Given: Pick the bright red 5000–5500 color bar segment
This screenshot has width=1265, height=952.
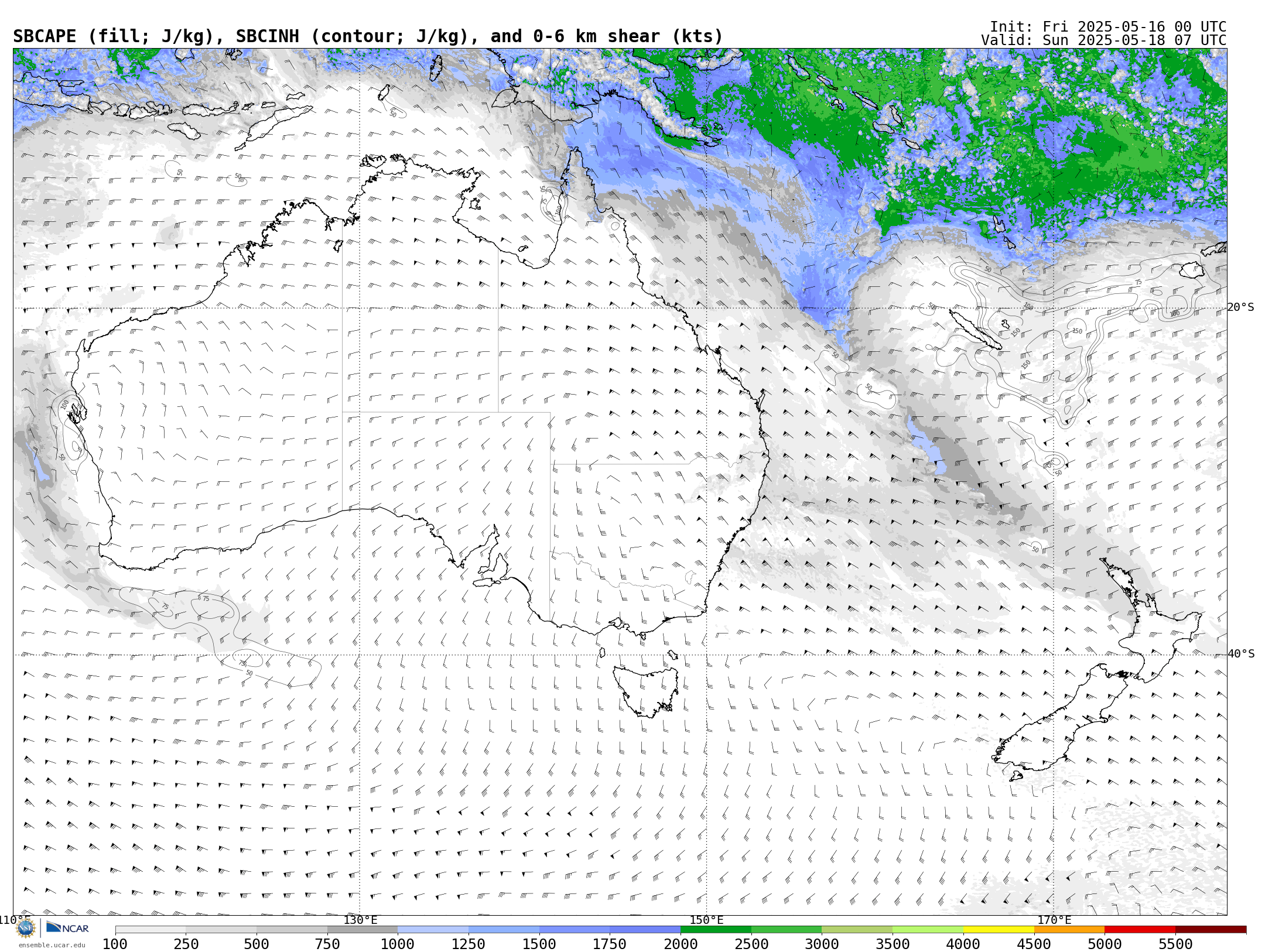Looking at the screenshot, I should pyautogui.click(x=1140, y=930).
